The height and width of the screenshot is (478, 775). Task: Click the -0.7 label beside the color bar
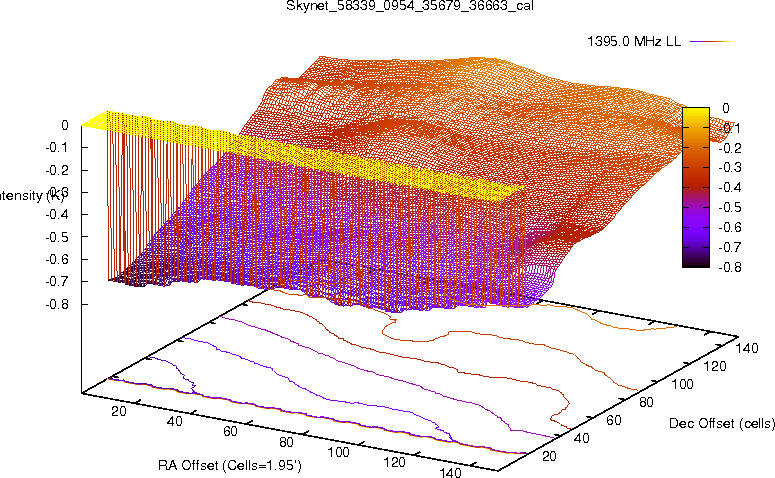point(730,247)
